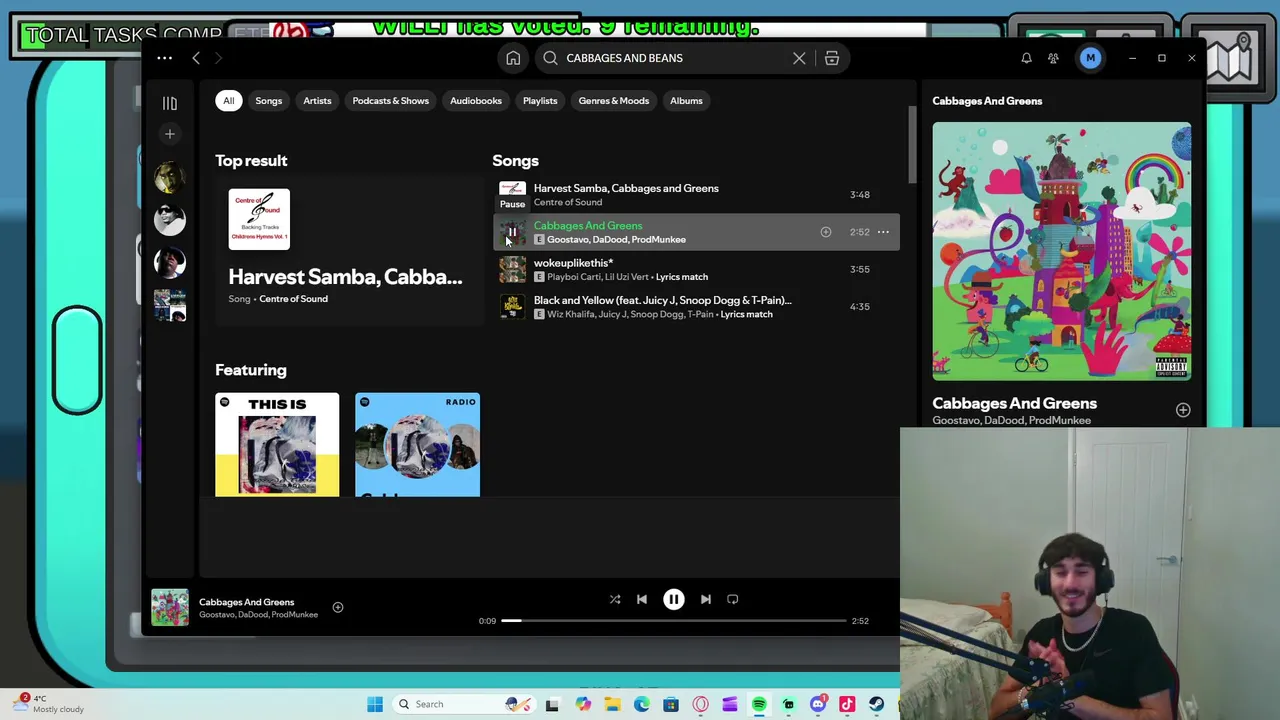
Task: Open the Radio playlist thumbnail
Action: pyautogui.click(x=417, y=445)
